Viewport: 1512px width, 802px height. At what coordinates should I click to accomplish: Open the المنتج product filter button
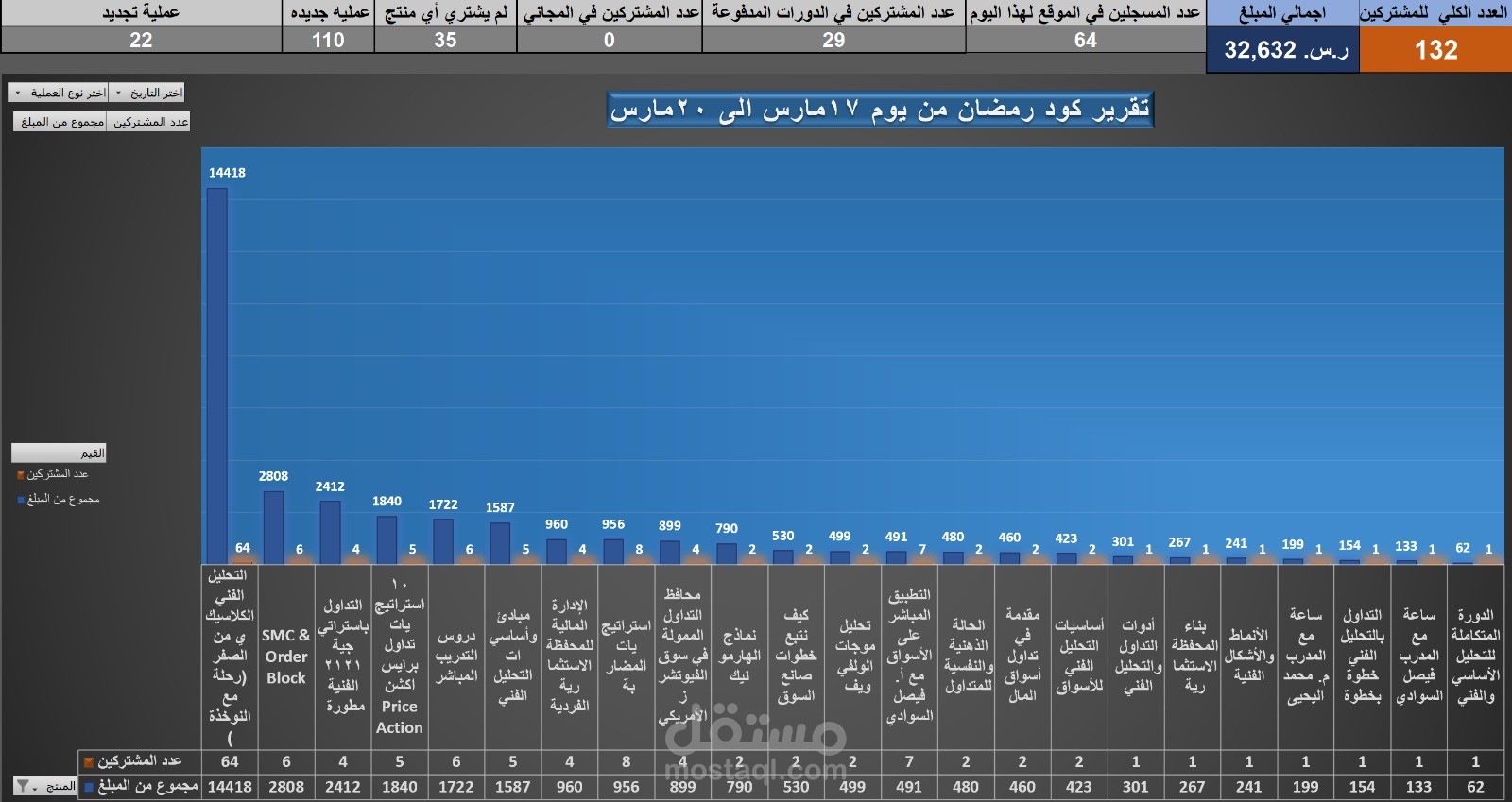[46, 786]
